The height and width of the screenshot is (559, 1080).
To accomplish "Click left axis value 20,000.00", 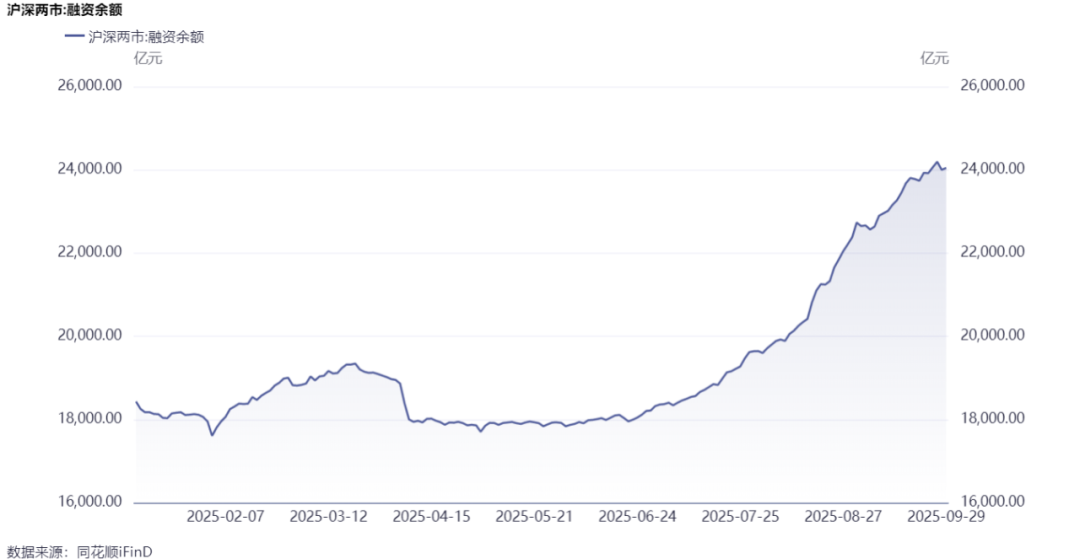I will (x=92, y=336).
